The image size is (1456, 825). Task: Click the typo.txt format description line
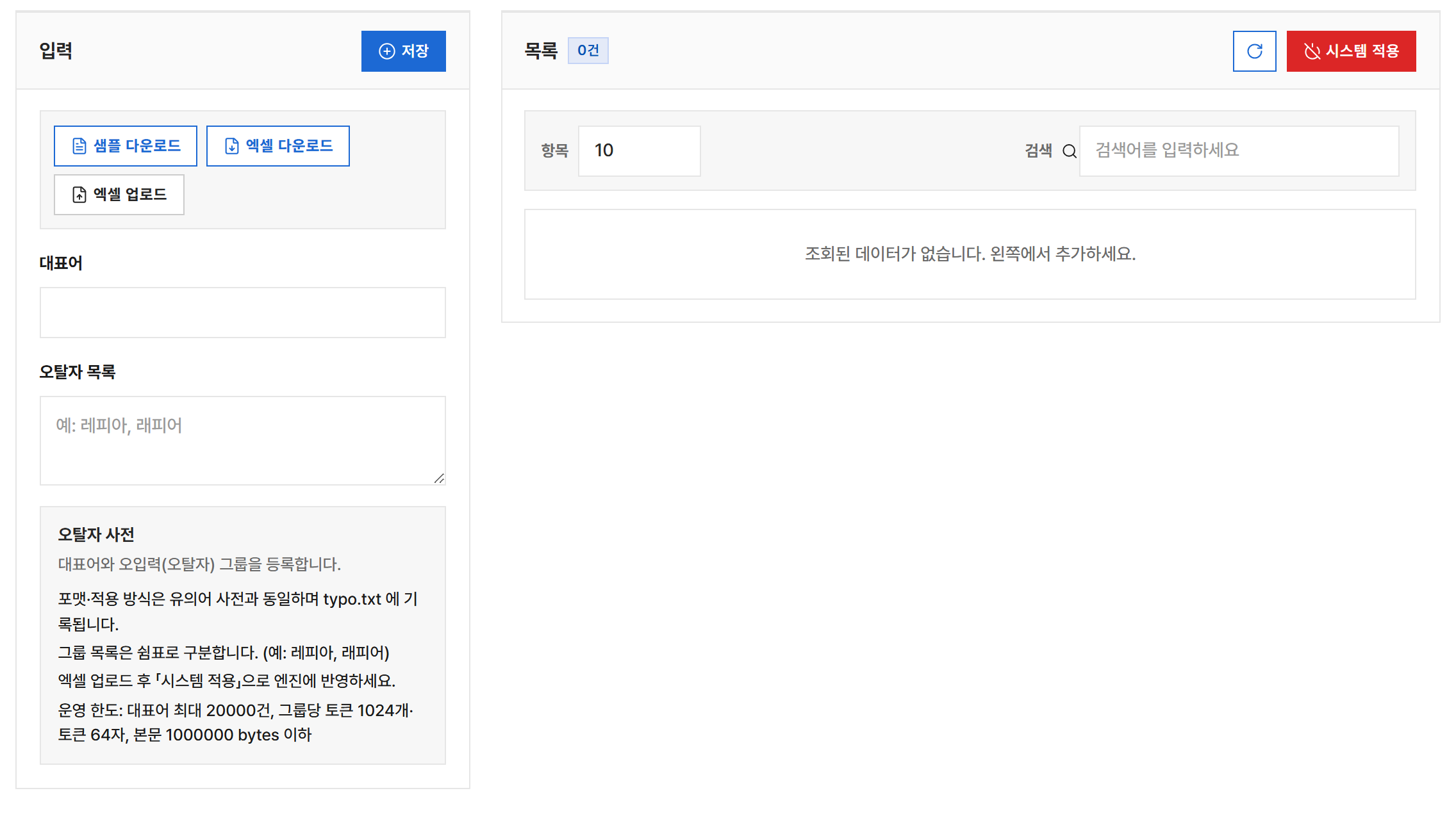point(238,611)
